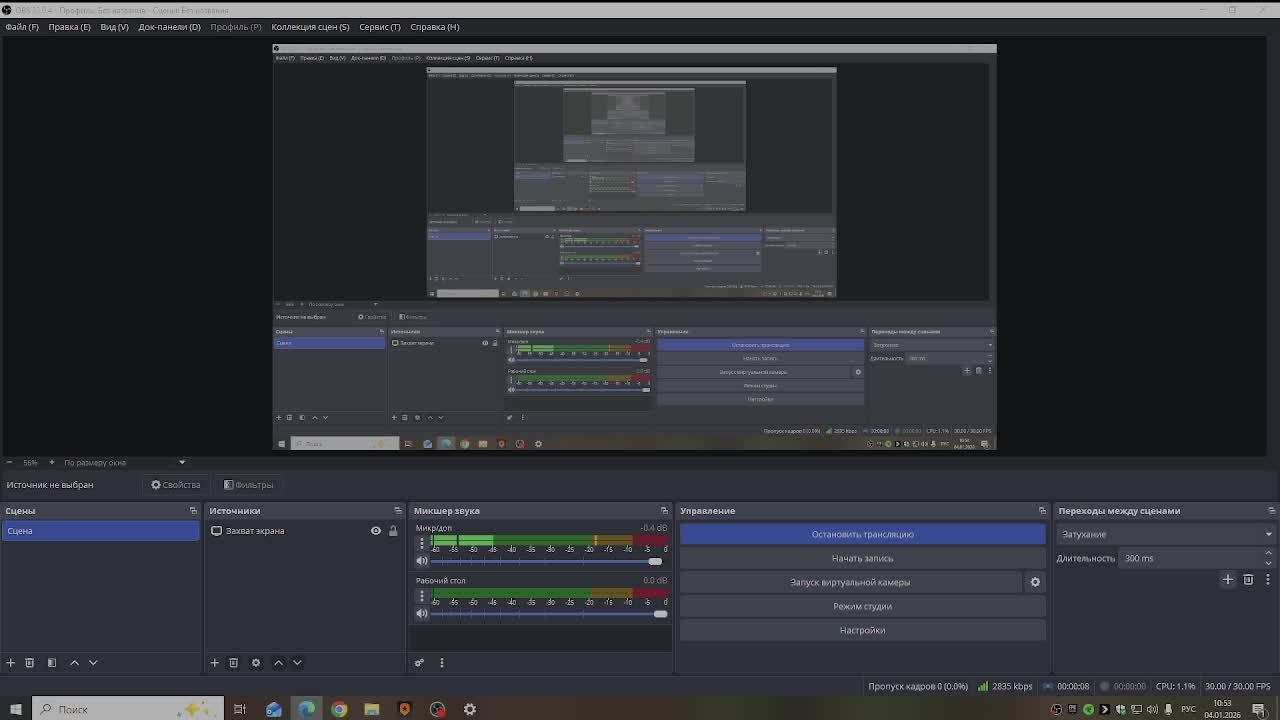The height and width of the screenshot is (720, 1280).
Task: Toggle visibility of Захват экрана source
Action: tap(376, 531)
